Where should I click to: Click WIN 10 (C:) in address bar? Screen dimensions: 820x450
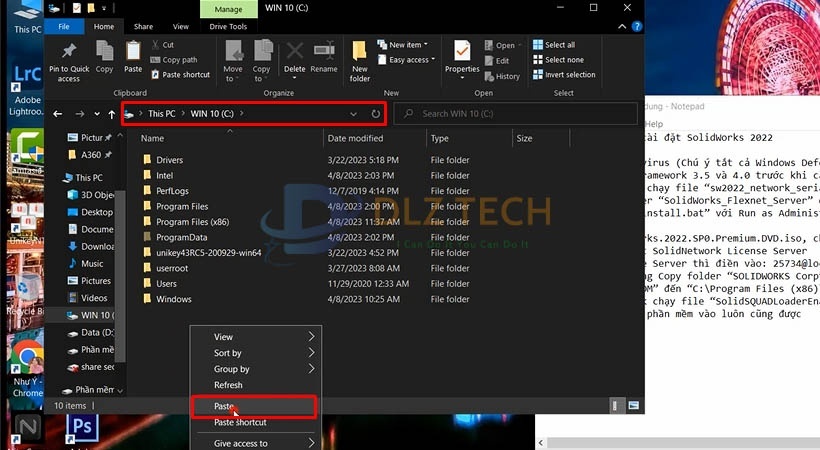click(x=212, y=114)
